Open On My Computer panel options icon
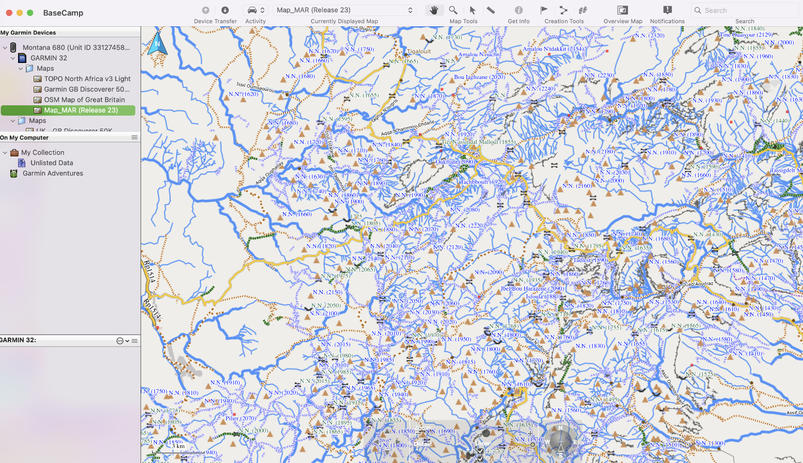803x463 pixels. (x=134, y=138)
